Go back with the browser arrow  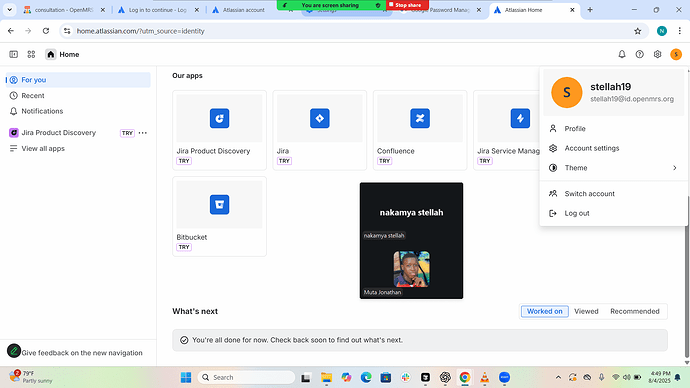tap(11, 31)
